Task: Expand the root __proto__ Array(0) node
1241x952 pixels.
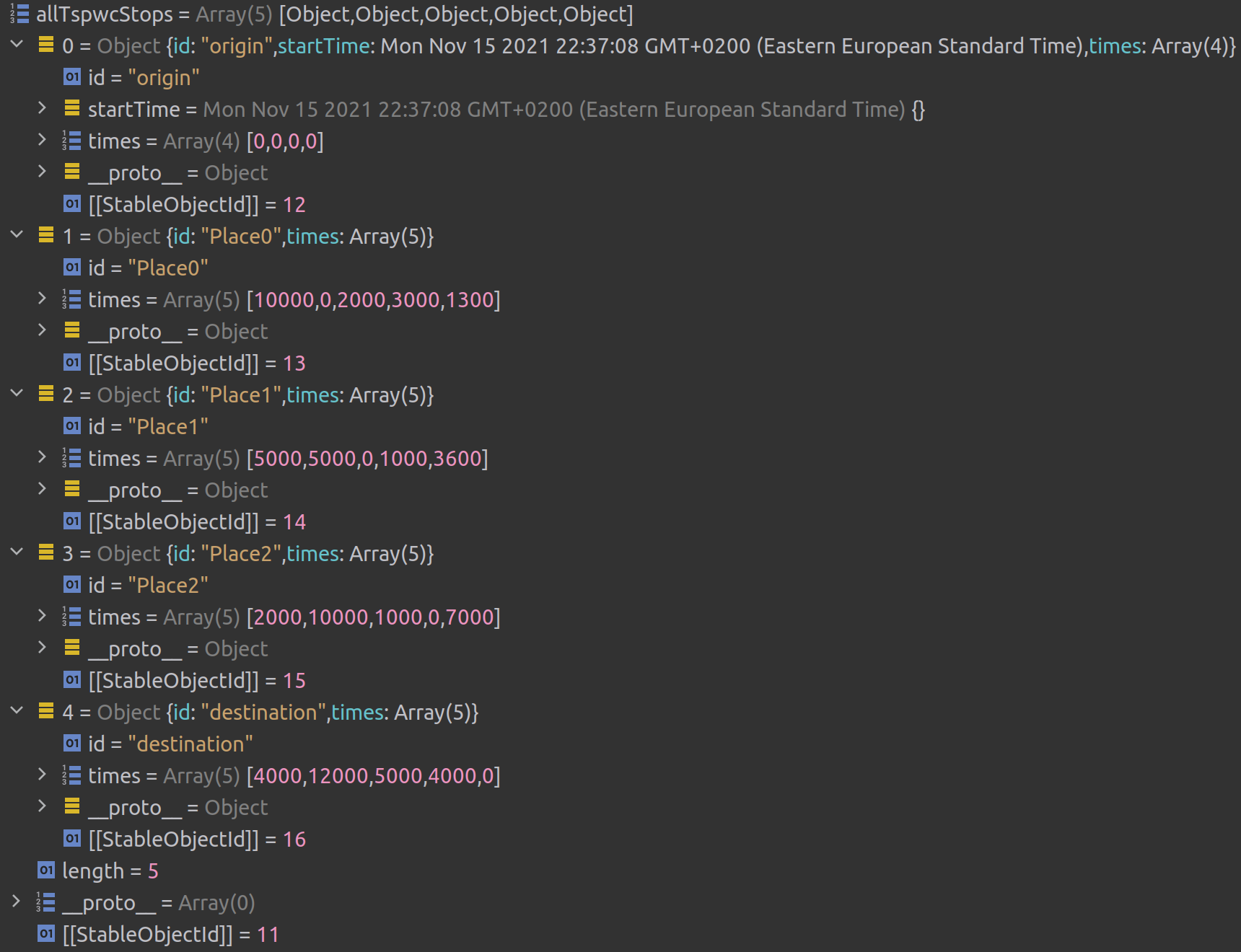Action: pos(17,902)
